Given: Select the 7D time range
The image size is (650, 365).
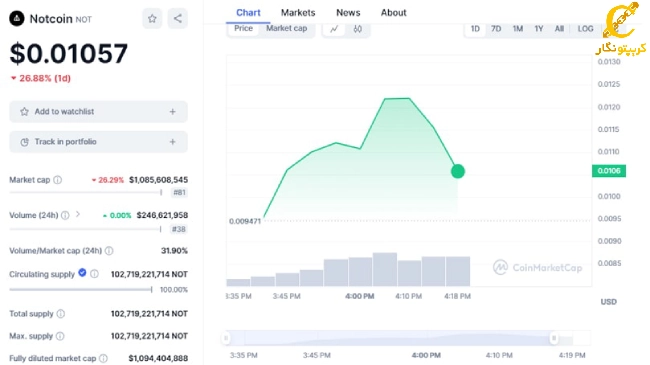Looking at the screenshot, I should point(496,29).
